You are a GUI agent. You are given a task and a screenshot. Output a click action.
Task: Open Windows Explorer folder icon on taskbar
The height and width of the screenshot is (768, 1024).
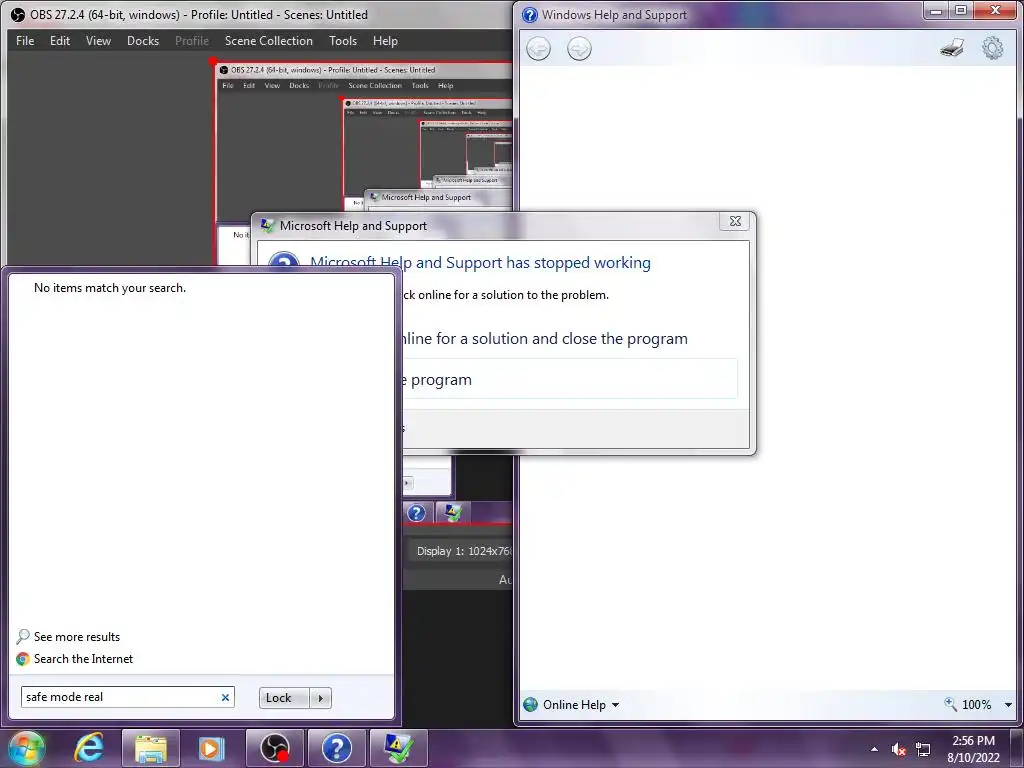tap(150, 748)
